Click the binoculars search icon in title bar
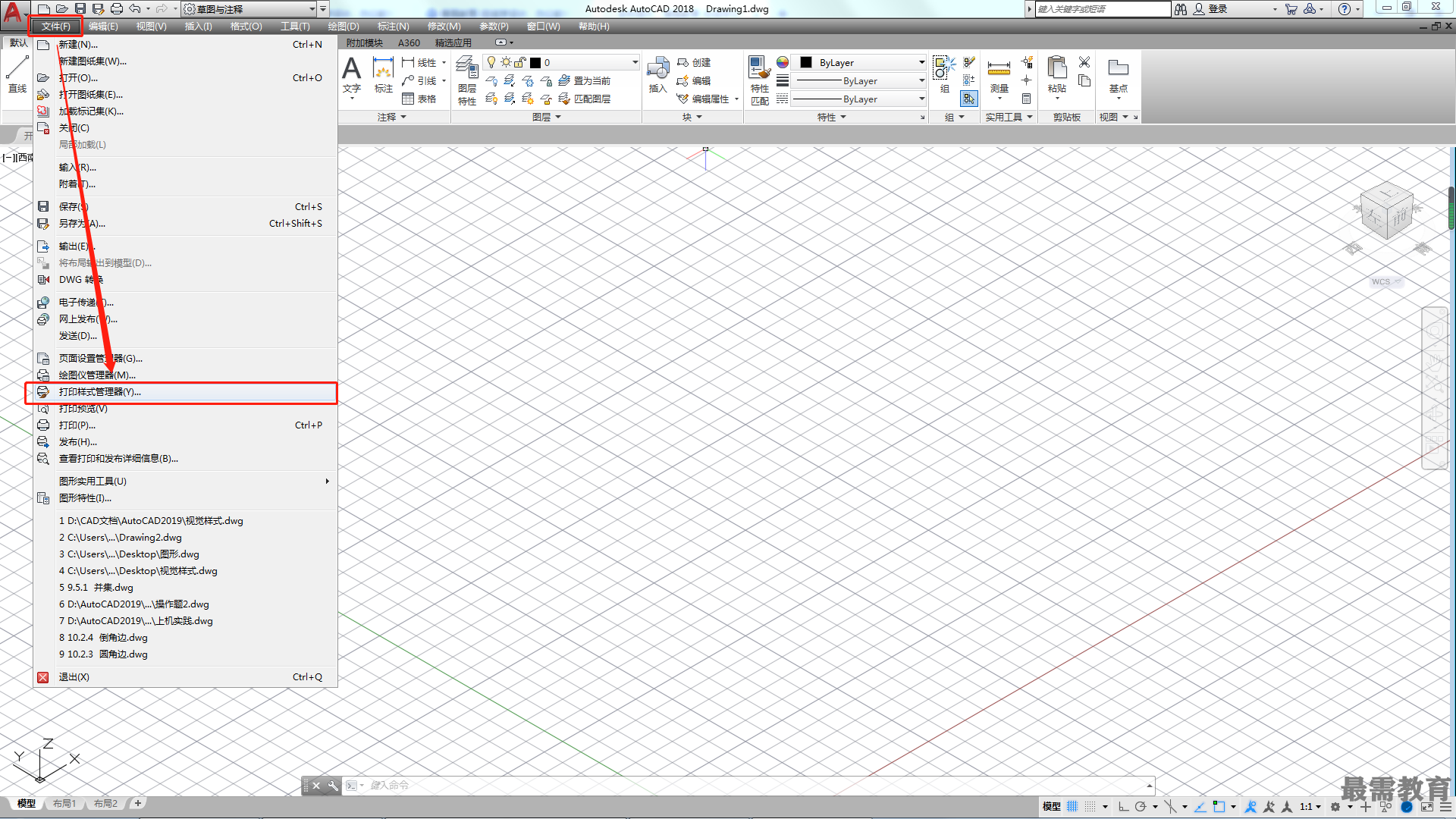 (1181, 9)
